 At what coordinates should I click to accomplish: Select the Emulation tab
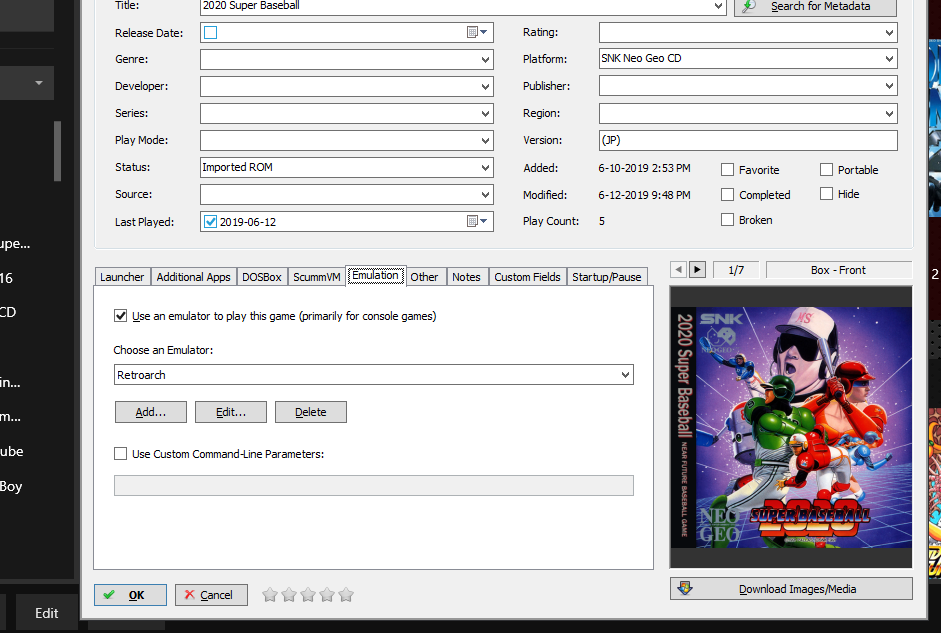coord(376,275)
